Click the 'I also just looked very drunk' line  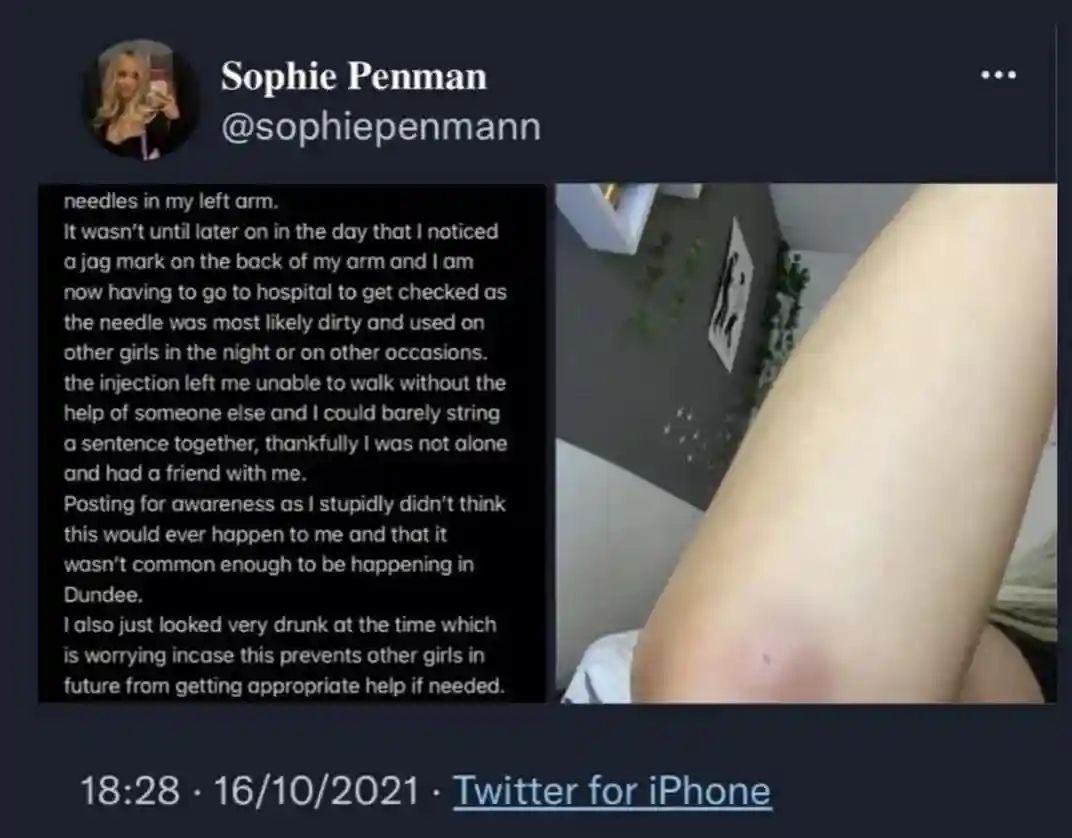pyautogui.click(x=280, y=625)
